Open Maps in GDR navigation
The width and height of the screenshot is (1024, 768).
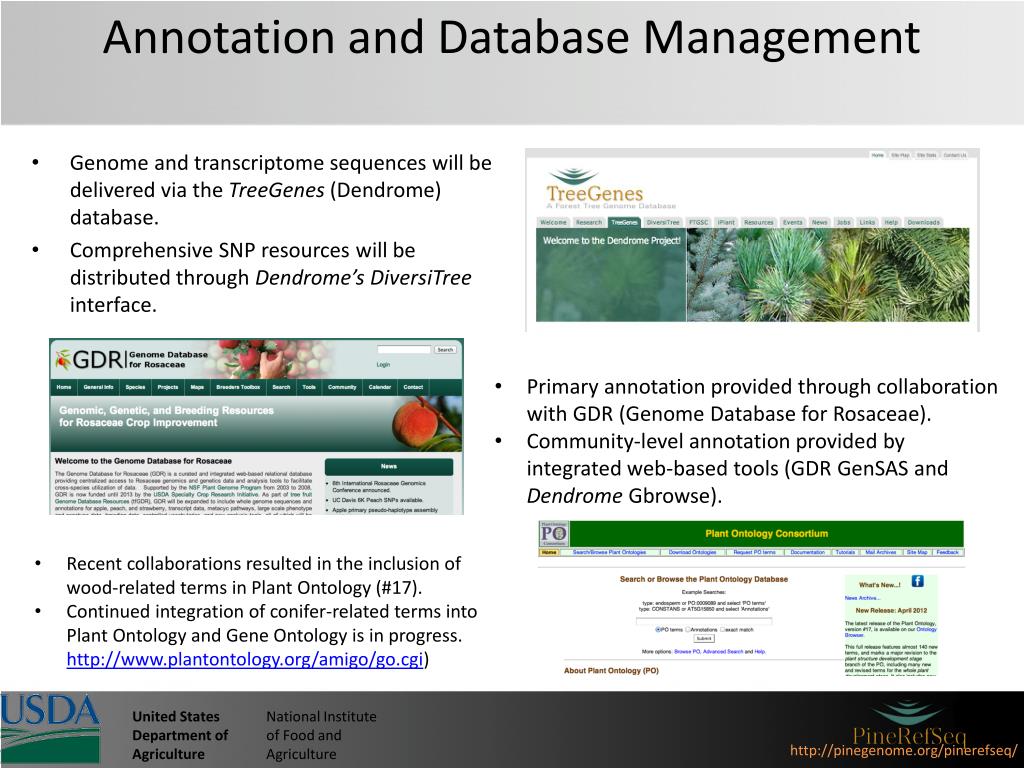197,387
